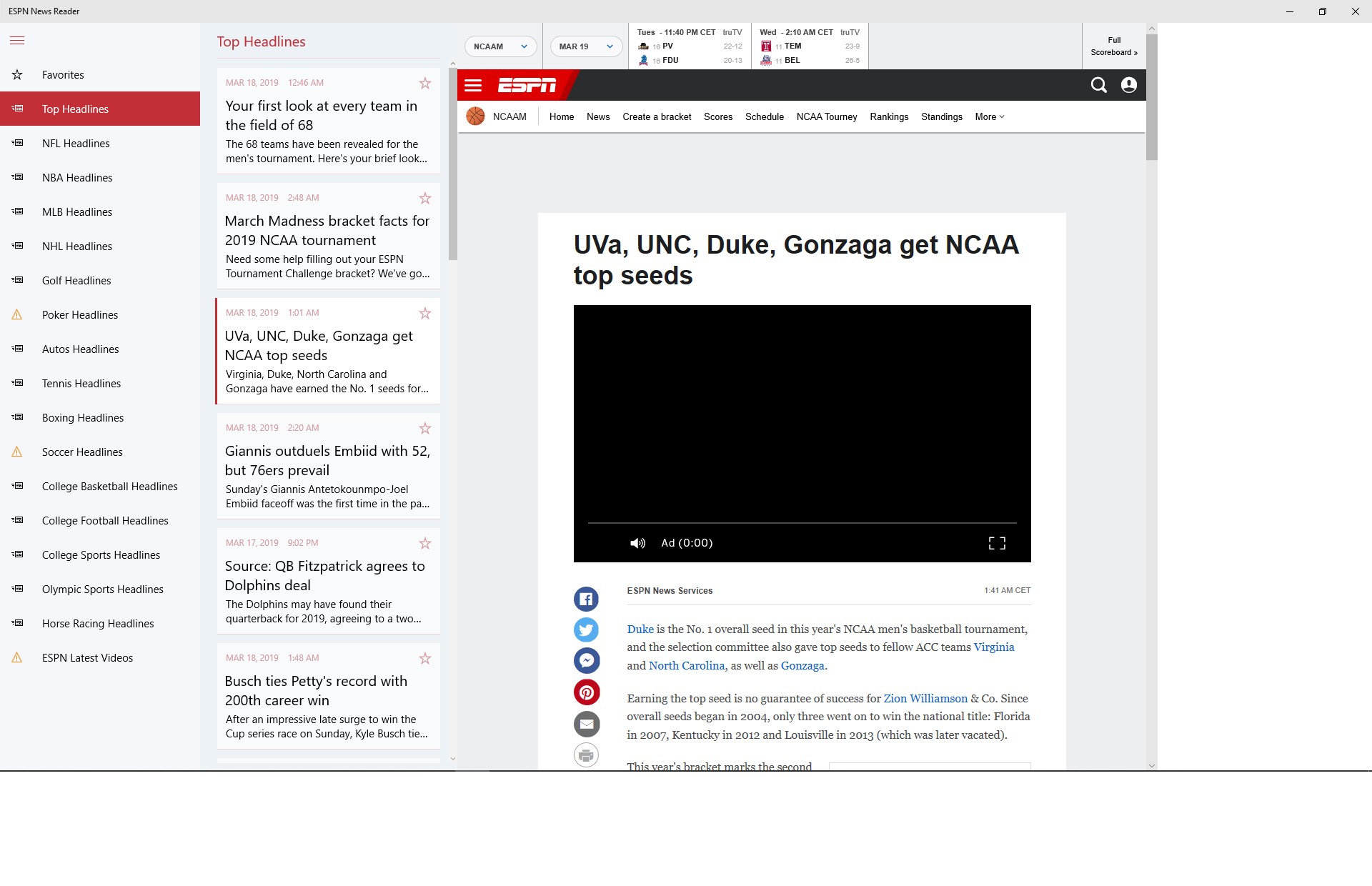The height and width of the screenshot is (886, 1372).
Task: Share article on Pinterest
Action: click(586, 692)
